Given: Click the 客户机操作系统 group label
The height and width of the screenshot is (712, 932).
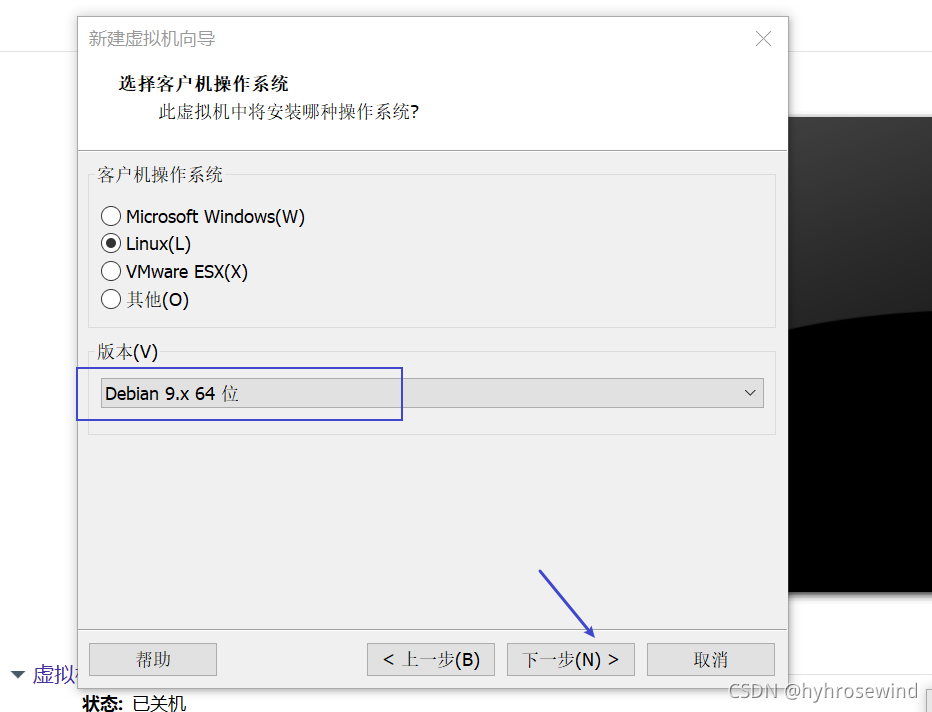Looking at the screenshot, I should (160, 174).
